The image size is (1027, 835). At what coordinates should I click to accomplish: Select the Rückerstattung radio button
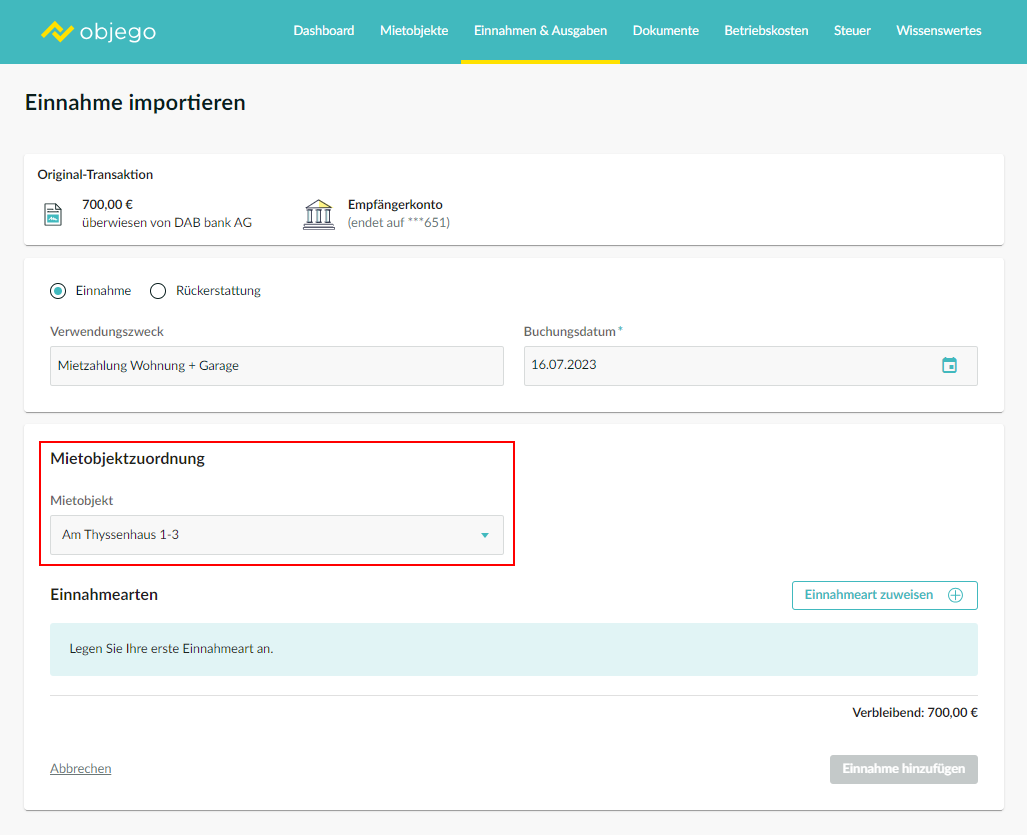pyautogui.click(x=158, y=291)
